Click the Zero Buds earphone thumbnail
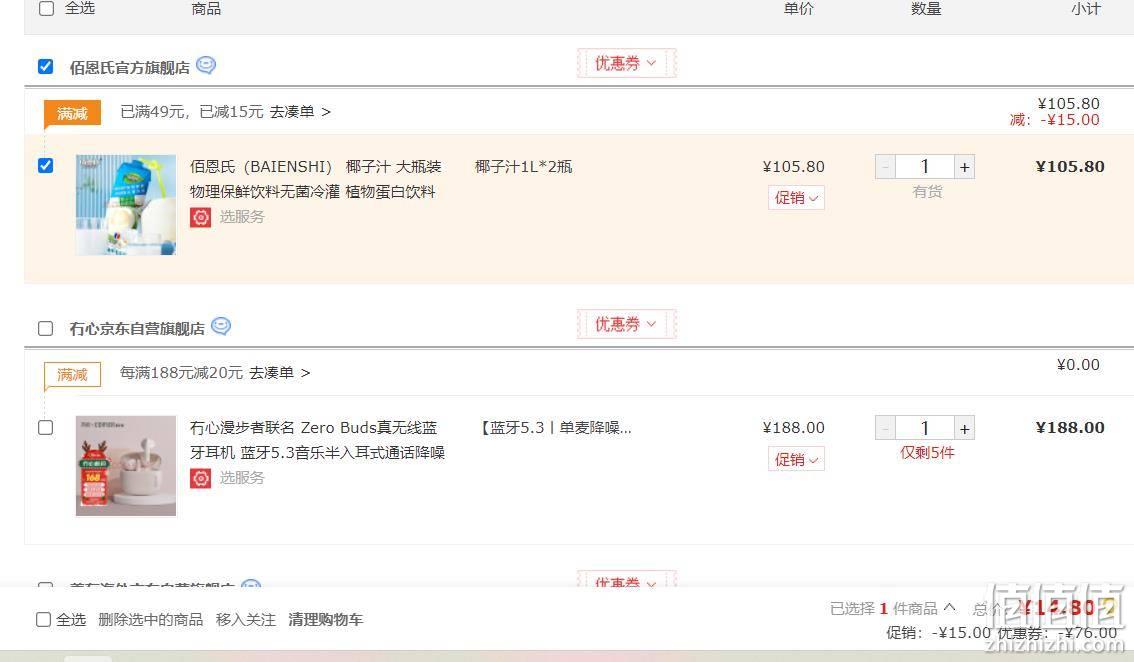Viewport: 1134px width, 662px height. coord(126,466)
